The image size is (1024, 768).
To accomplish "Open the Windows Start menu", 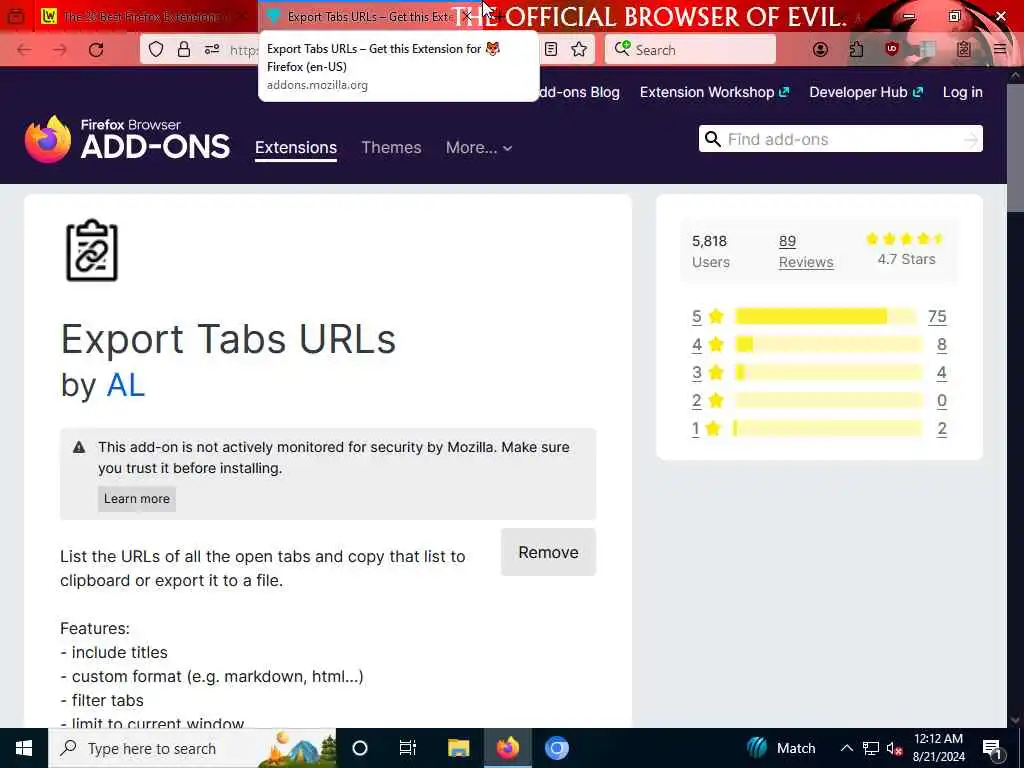I will 24,748.
